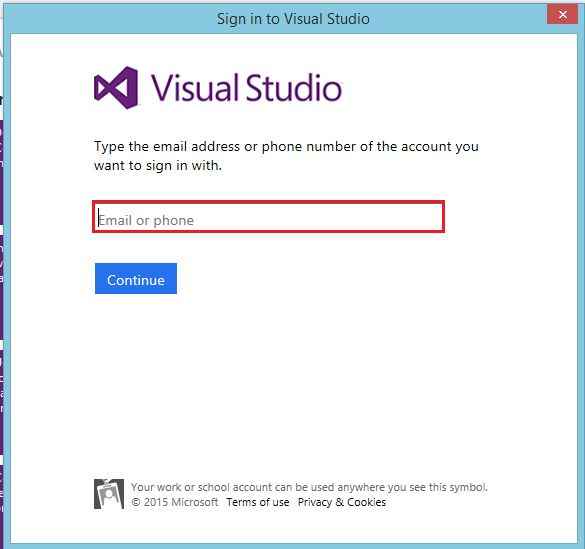This screenshot has width=585, height=549.
Task: Click the '© 2015 Microsoft' copyright text
Action: coord(175,502)
